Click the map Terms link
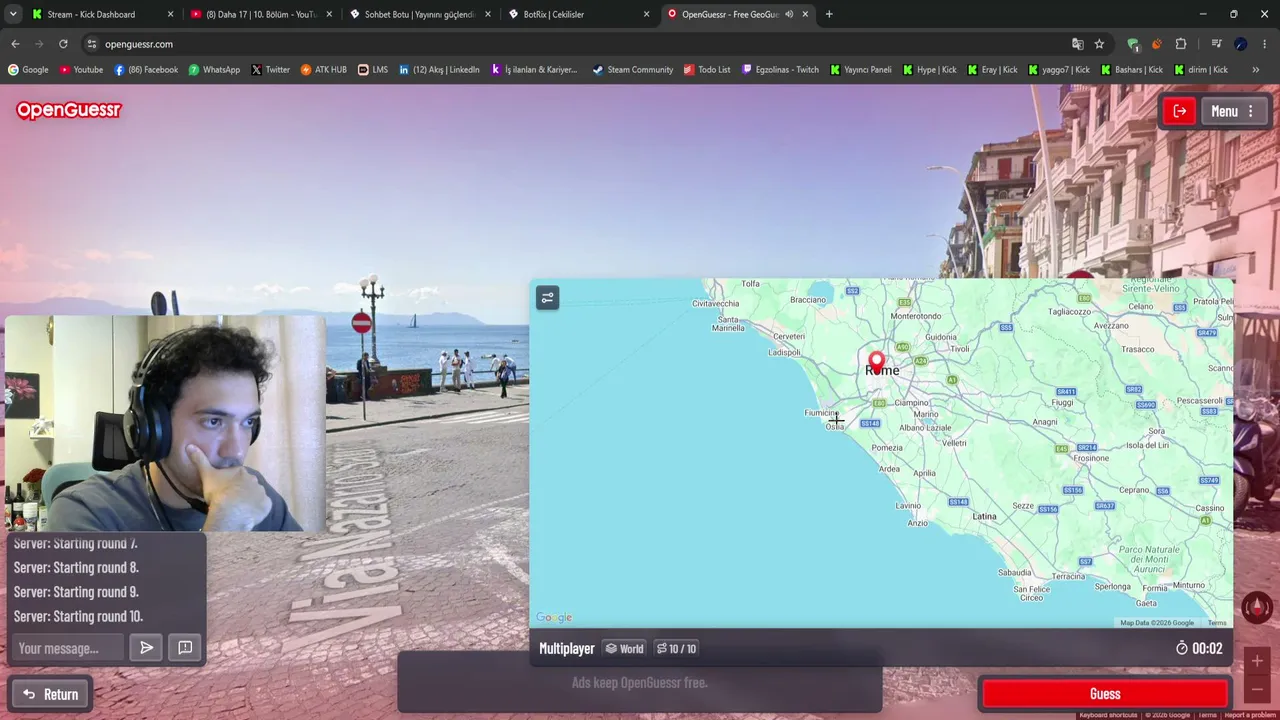Screen dimensions: 1280x720 click(1216, 623)
